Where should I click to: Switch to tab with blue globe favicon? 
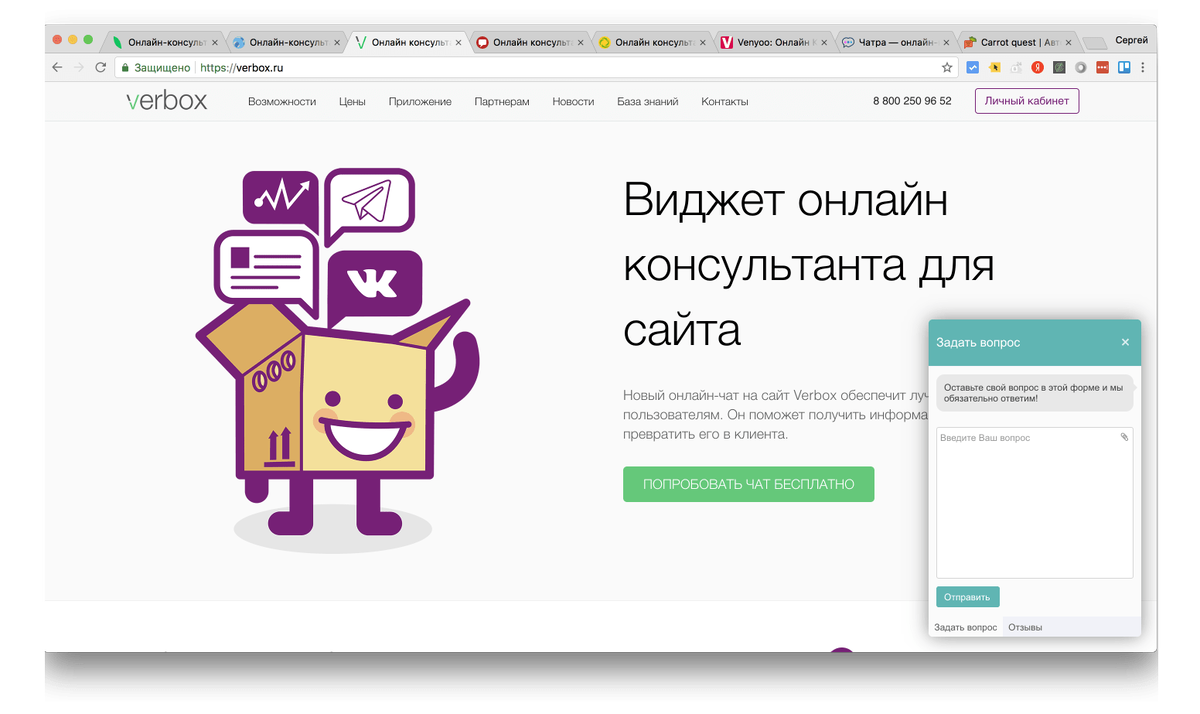click(285, 42)
